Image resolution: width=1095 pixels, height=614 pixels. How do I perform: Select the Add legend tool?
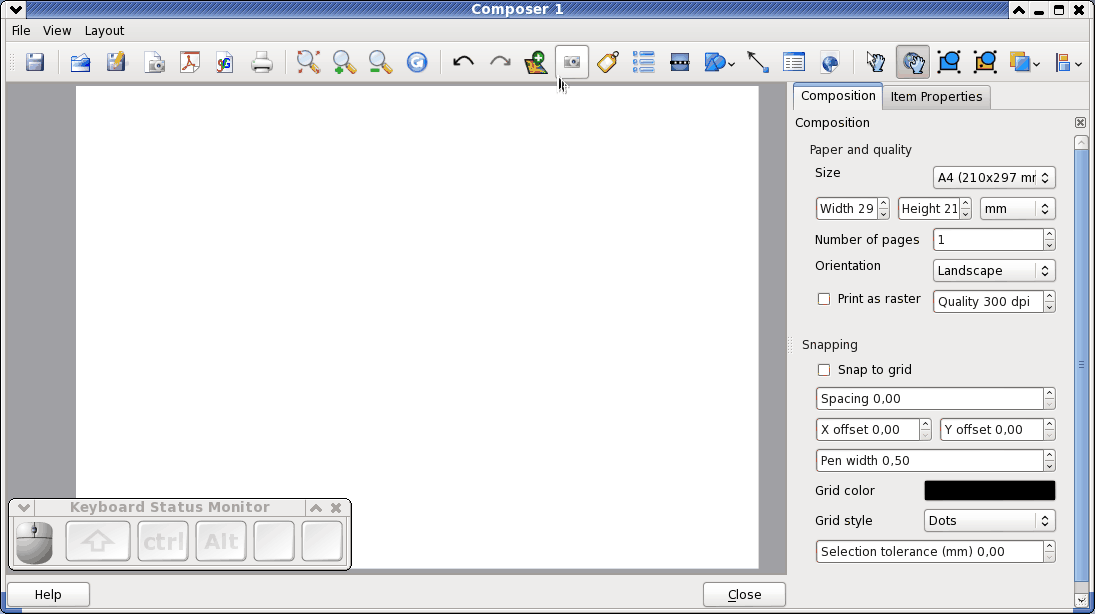pos(643,62)
